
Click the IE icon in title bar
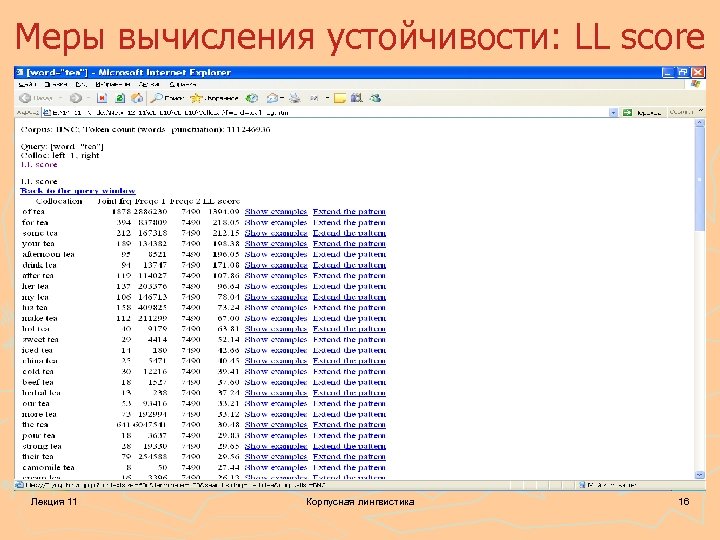coord(20,73)
